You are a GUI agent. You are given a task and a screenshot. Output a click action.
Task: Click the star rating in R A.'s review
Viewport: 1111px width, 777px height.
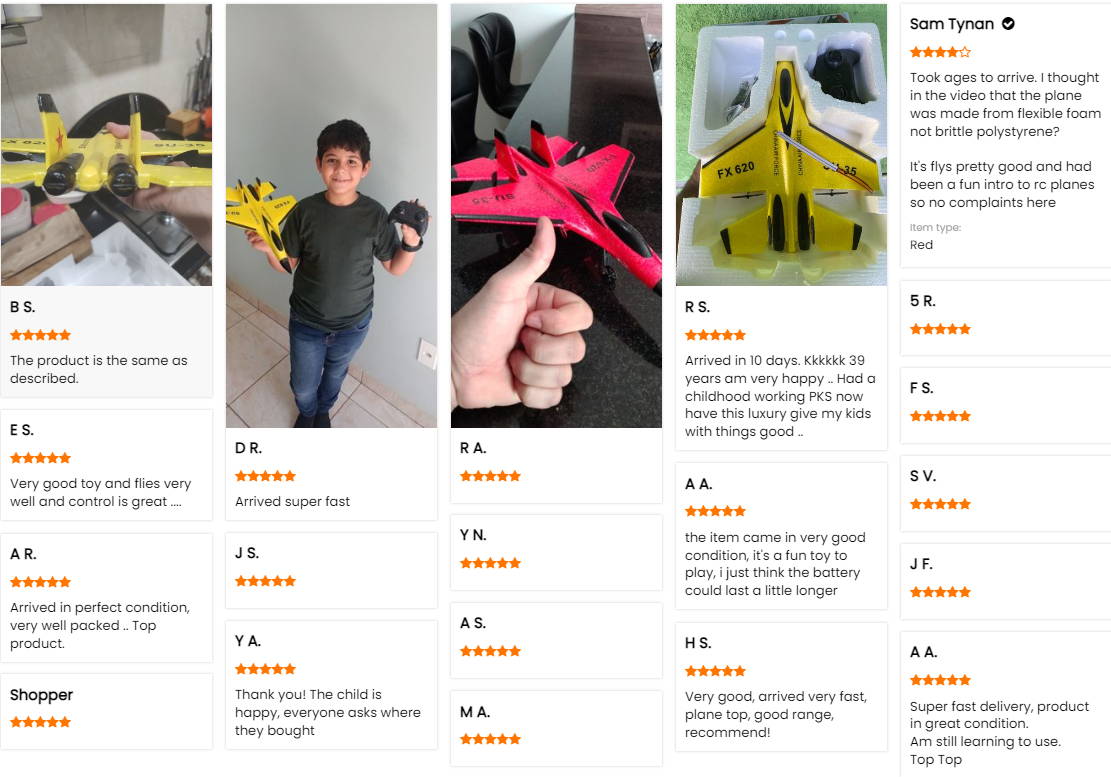(490, 476)
